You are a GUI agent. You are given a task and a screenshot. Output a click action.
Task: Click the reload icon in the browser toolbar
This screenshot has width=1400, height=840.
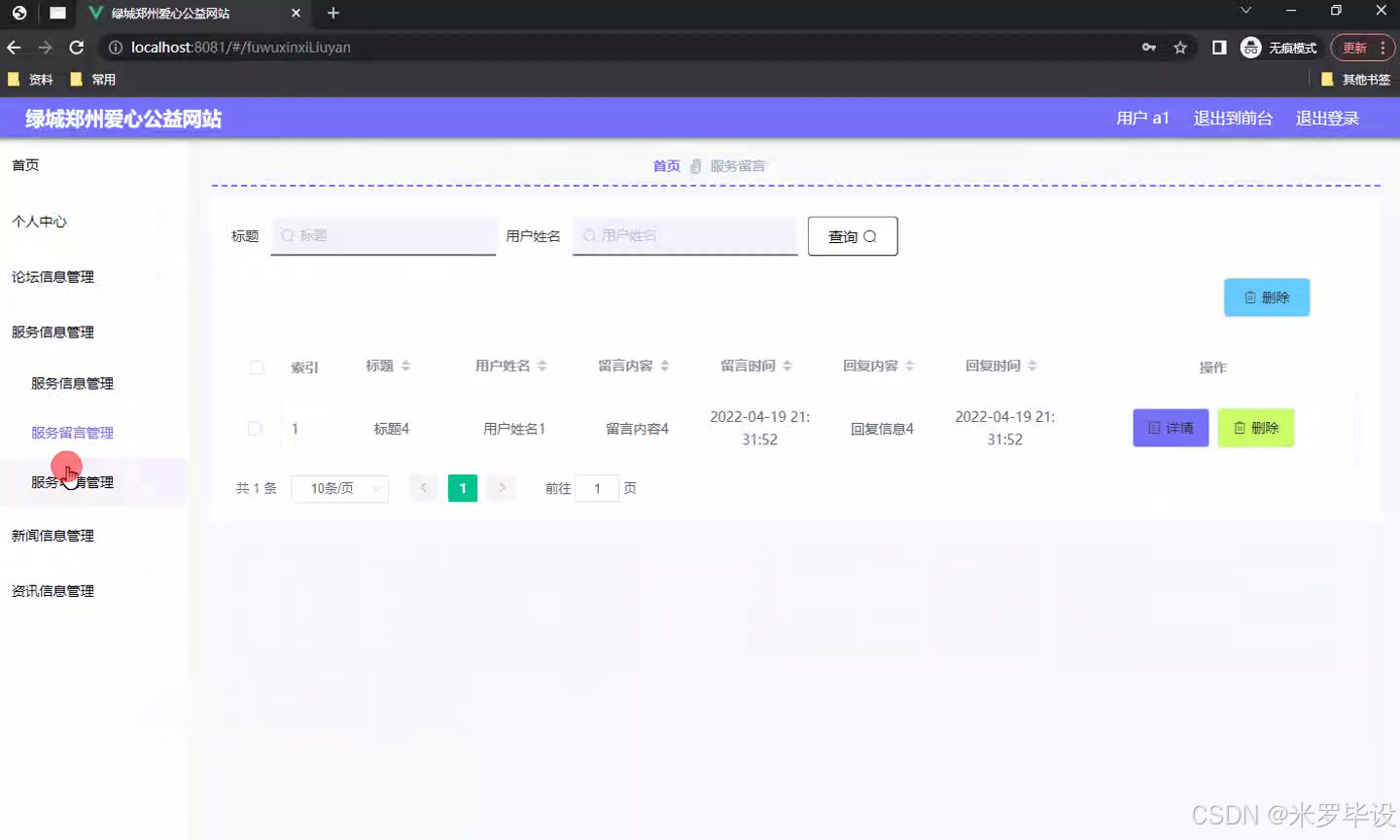pyautogui.click(x=77, y=47)
